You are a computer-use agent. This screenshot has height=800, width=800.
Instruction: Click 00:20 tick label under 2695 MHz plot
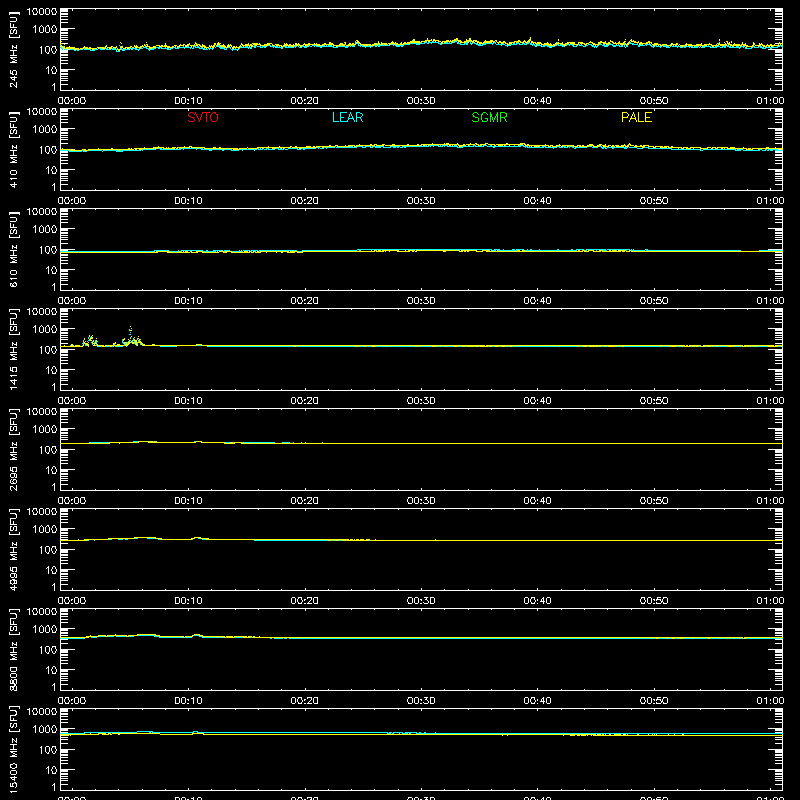pos(305,501)
